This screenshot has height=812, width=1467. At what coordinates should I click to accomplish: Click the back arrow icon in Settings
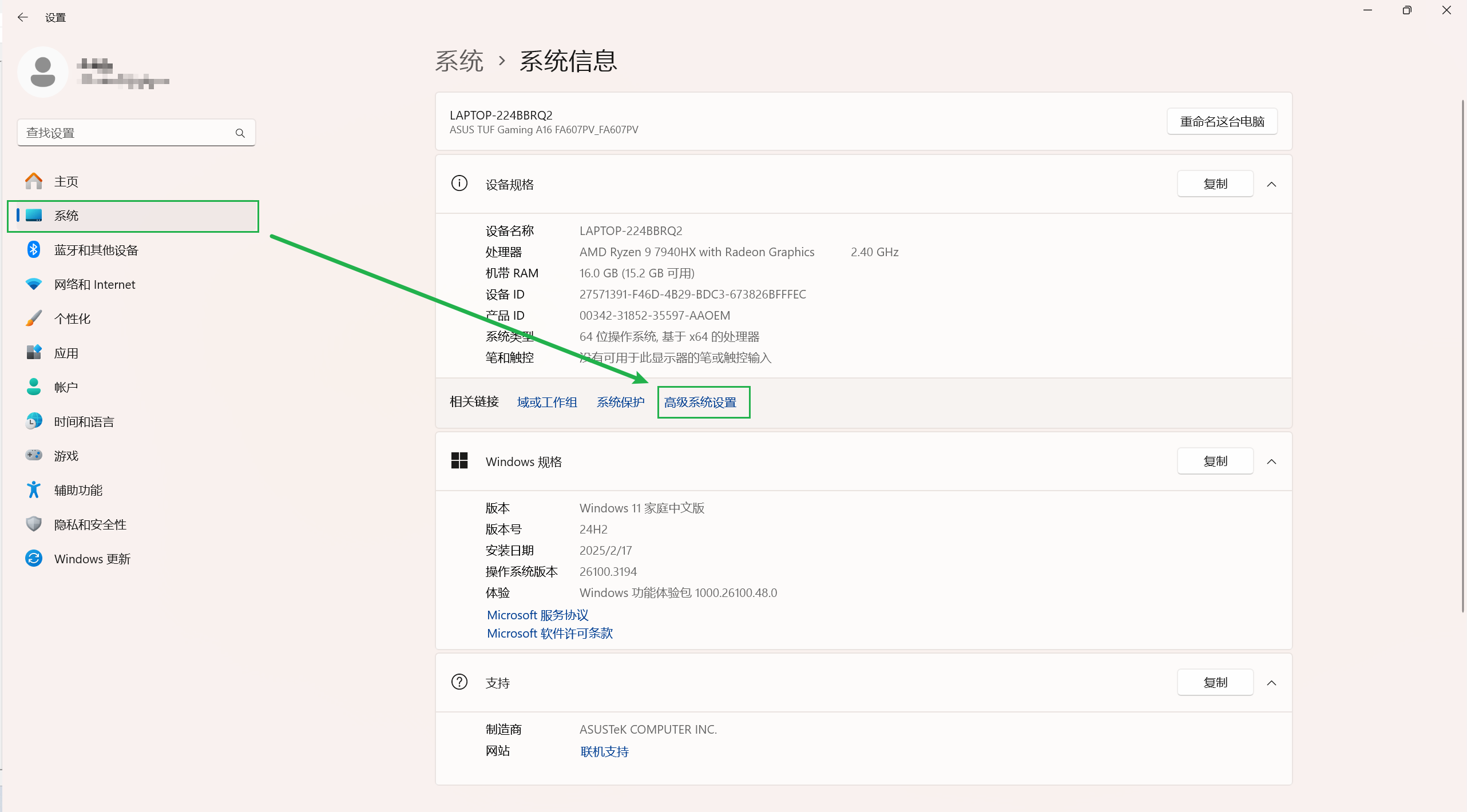click(x=22, y=17)
